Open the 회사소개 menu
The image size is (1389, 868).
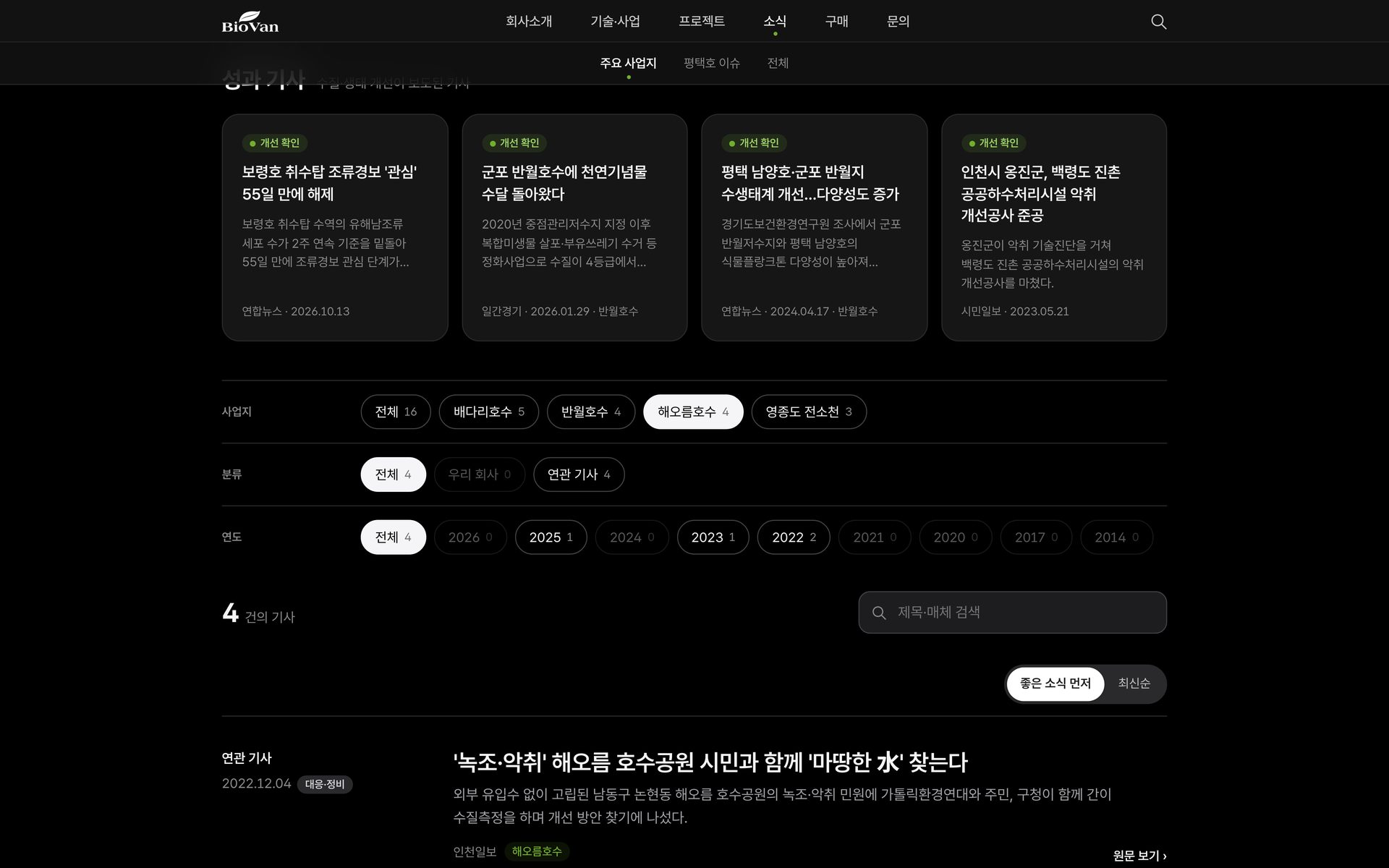point(529,21)
